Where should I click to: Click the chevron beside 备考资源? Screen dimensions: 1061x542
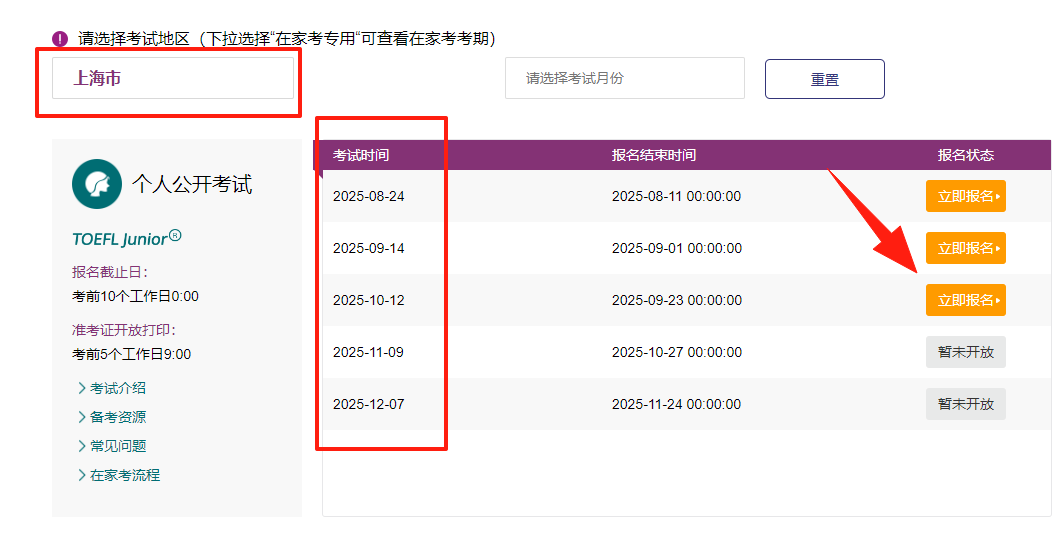pyautogui.click(x=82, y=417)
